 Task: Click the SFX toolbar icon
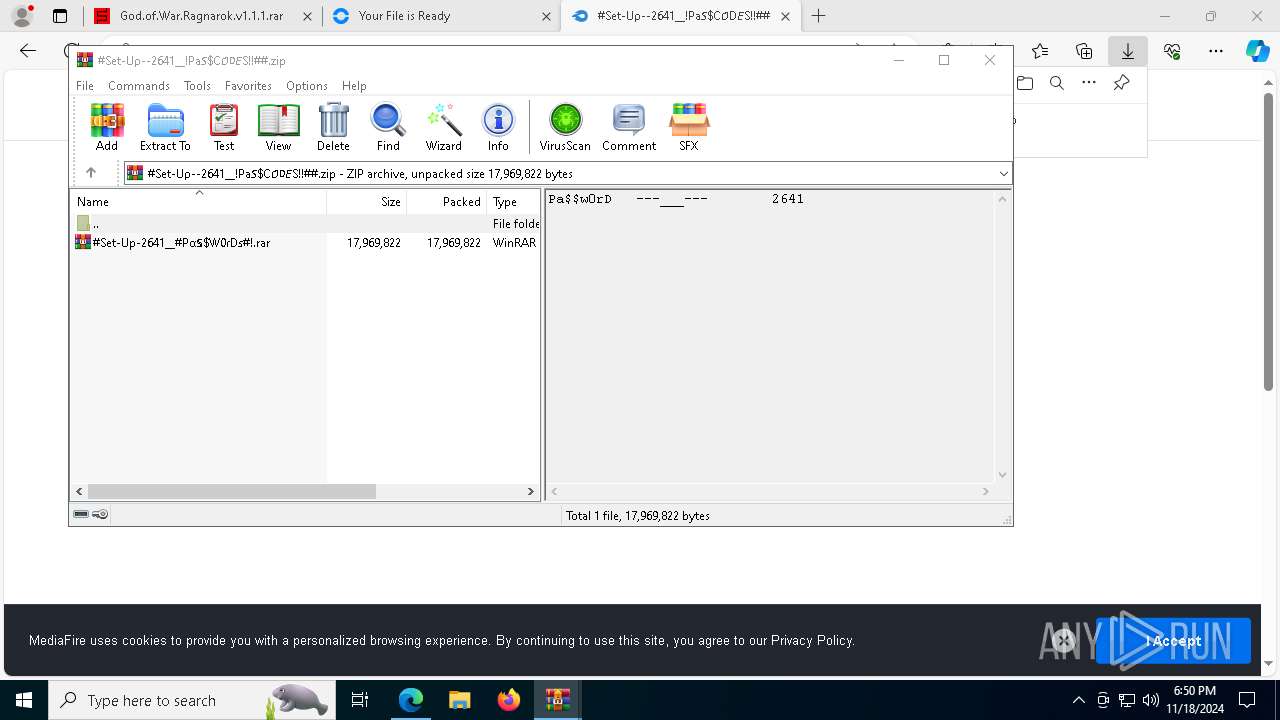point(689,127)
